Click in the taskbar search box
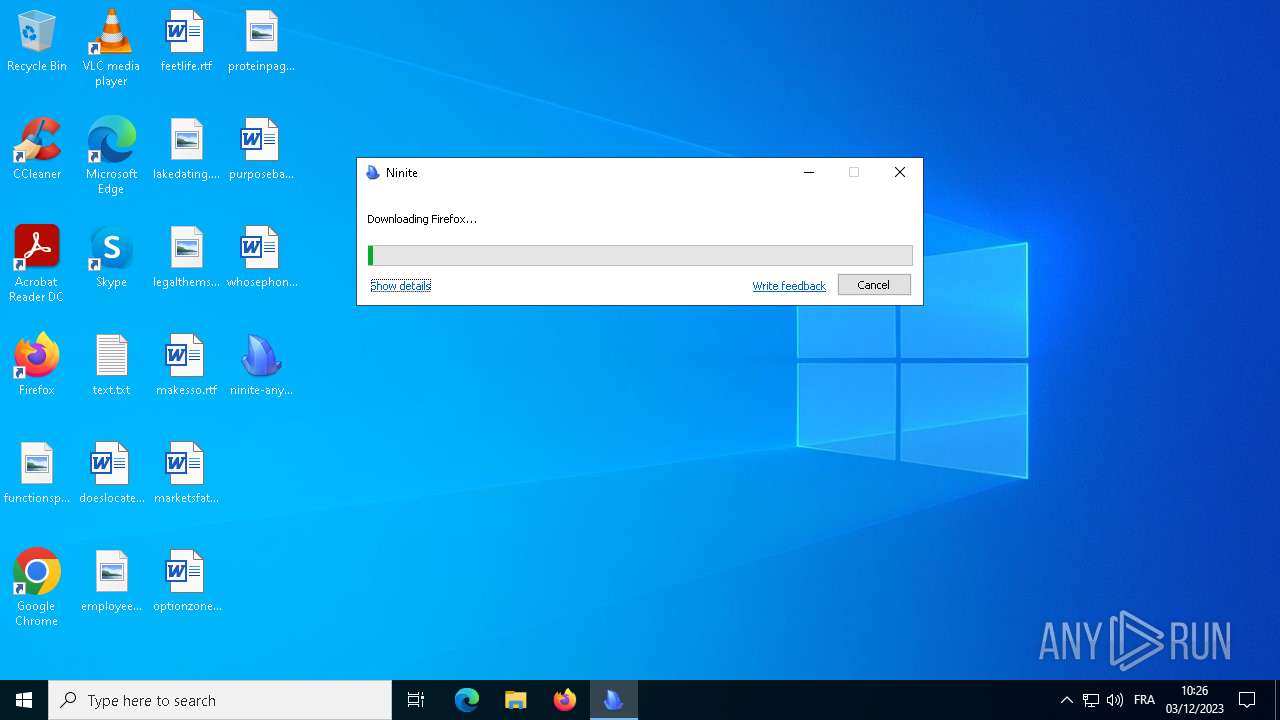The height and width of the screenshot is (720, 1280). [220, 700]
